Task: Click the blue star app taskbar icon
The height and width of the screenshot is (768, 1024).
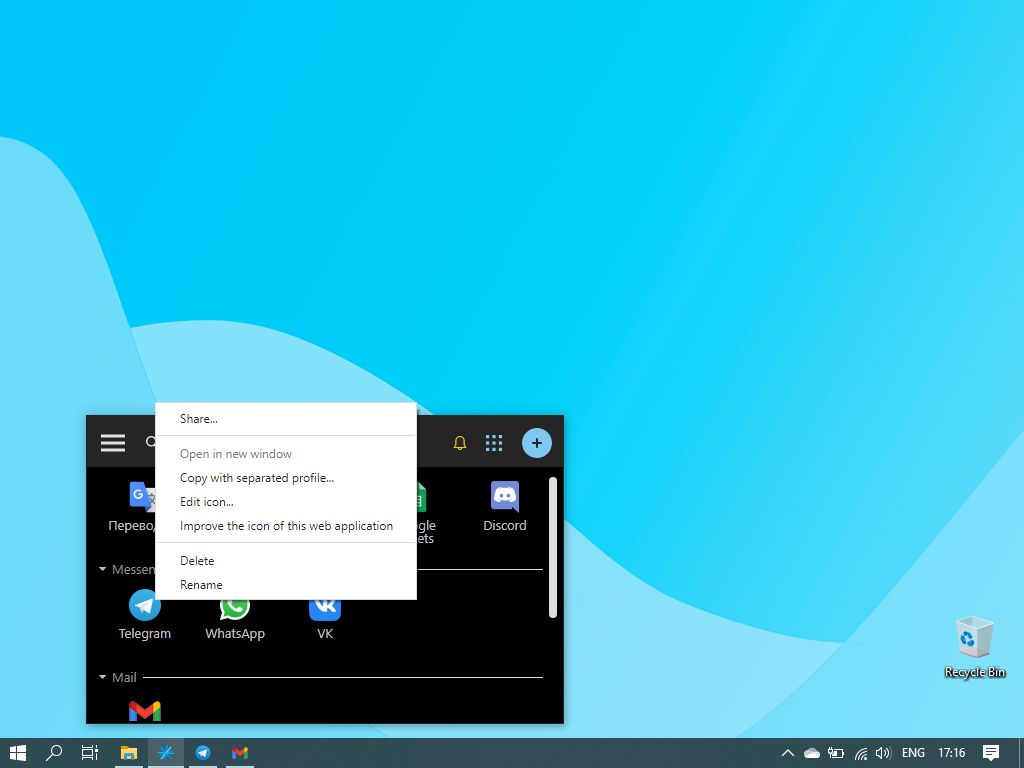Action: (x=166, y=753)
